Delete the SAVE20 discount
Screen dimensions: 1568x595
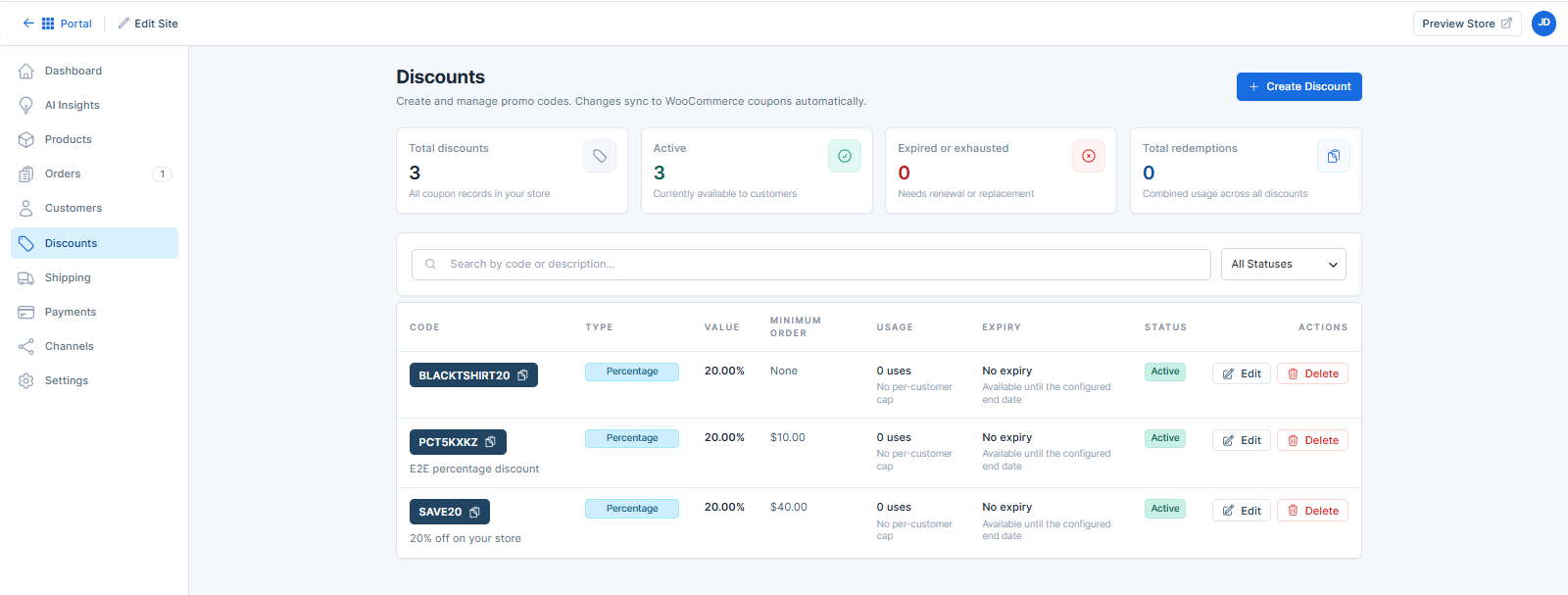point(1312,511)
